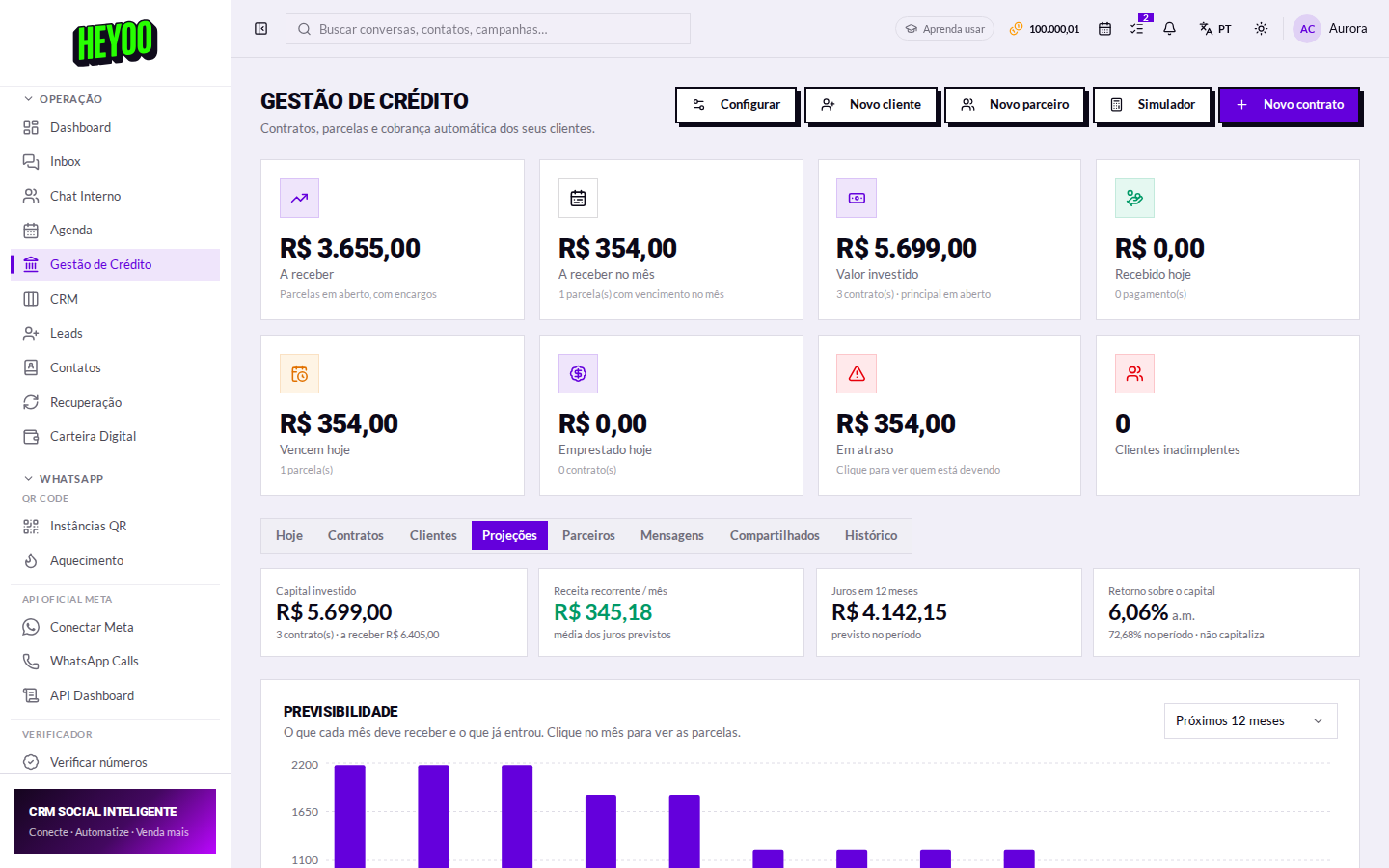Switch to the Histórico tab
This screenshot has height=868, width=1389.
point(871,535)
